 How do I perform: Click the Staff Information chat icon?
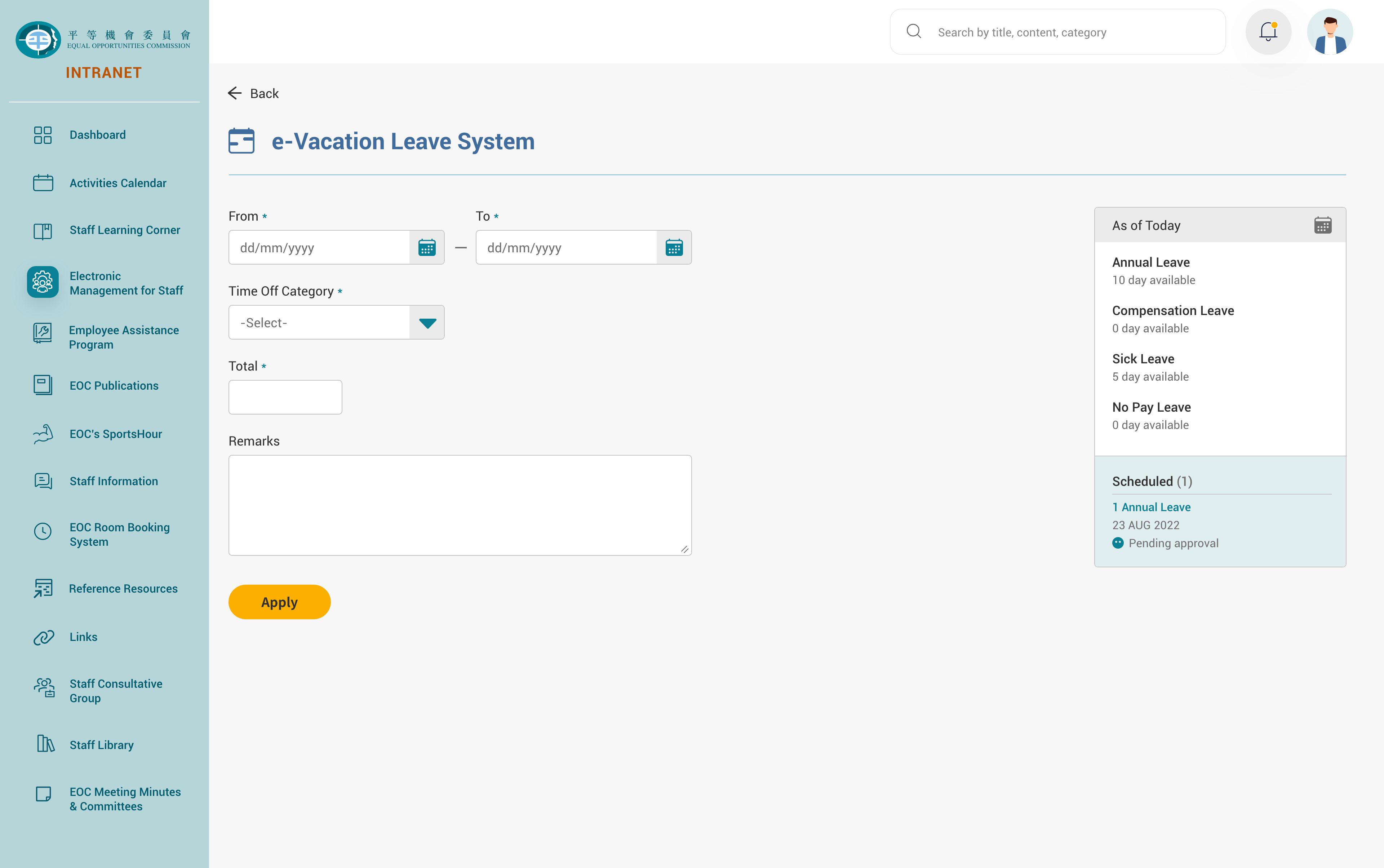tap(43, 481)
